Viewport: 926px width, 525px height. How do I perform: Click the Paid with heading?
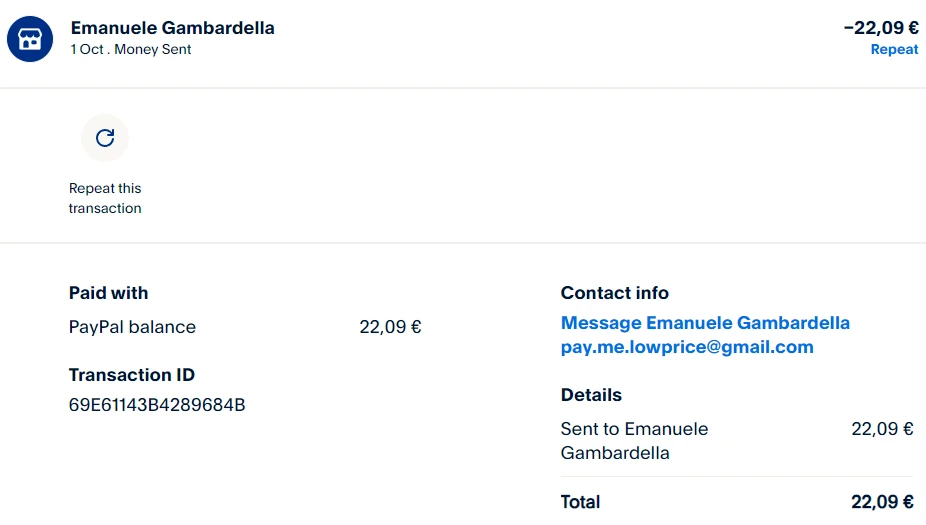coord(108,293)
